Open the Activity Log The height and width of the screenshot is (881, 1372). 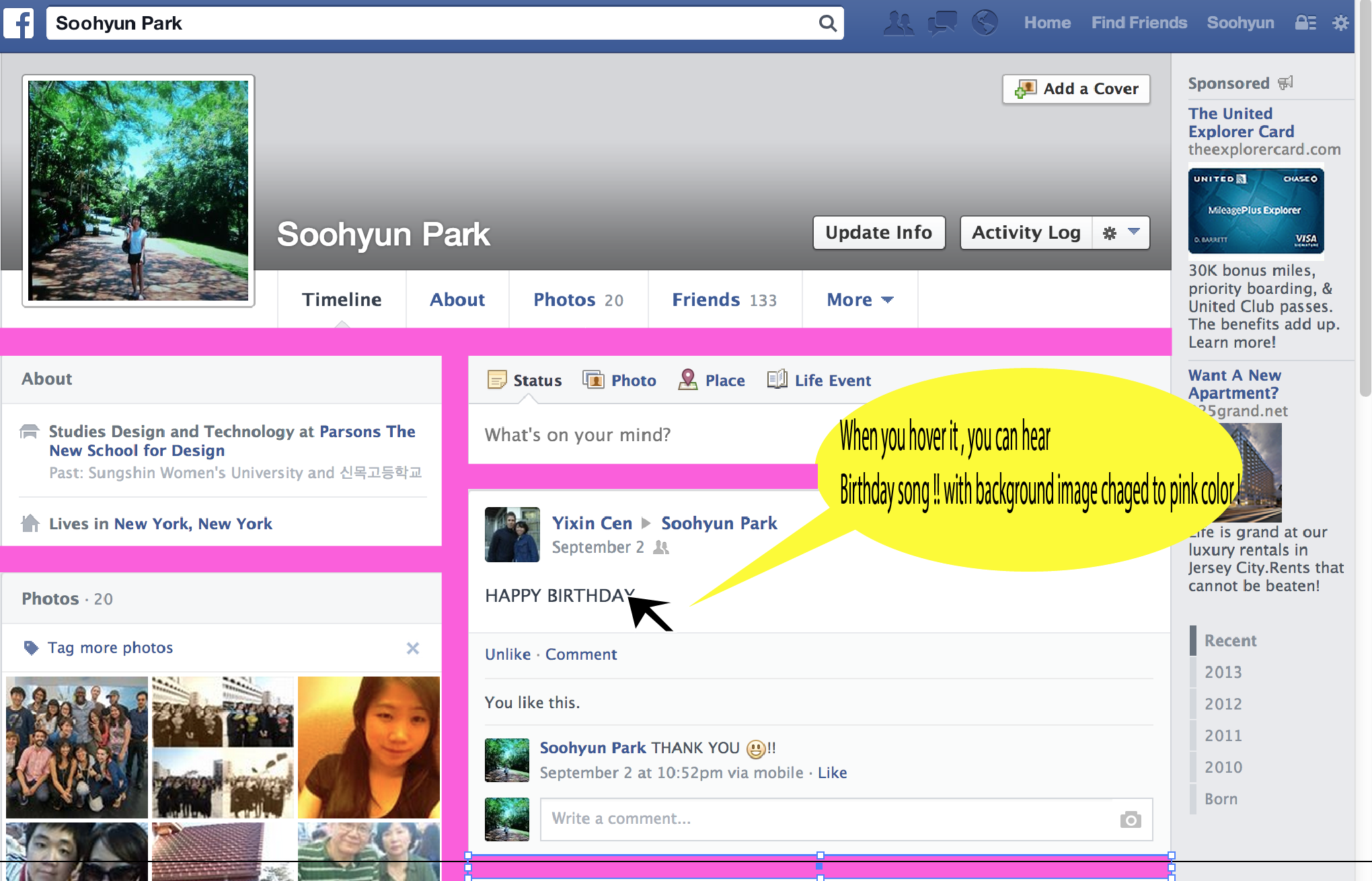(x=1026, y=233)
